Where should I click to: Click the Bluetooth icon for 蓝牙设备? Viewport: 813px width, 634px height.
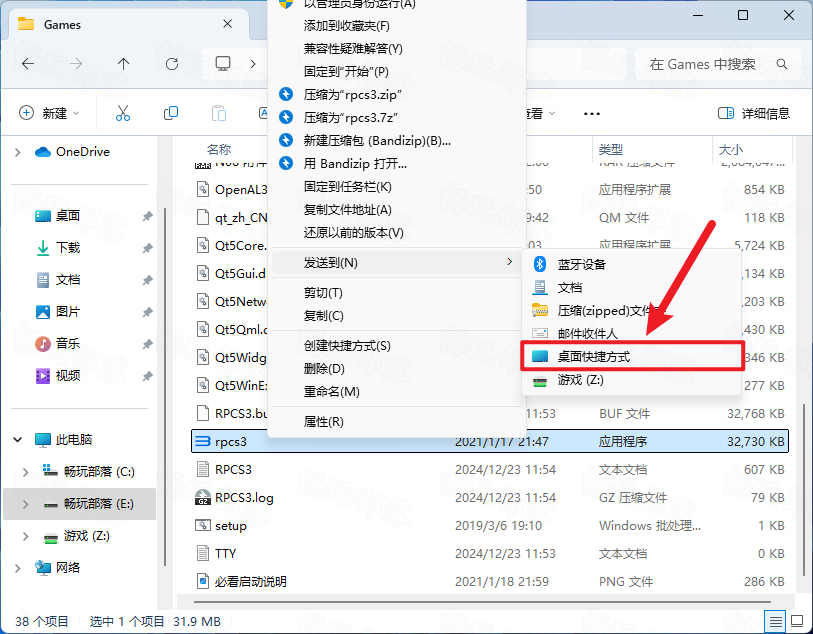pos(540,264)
